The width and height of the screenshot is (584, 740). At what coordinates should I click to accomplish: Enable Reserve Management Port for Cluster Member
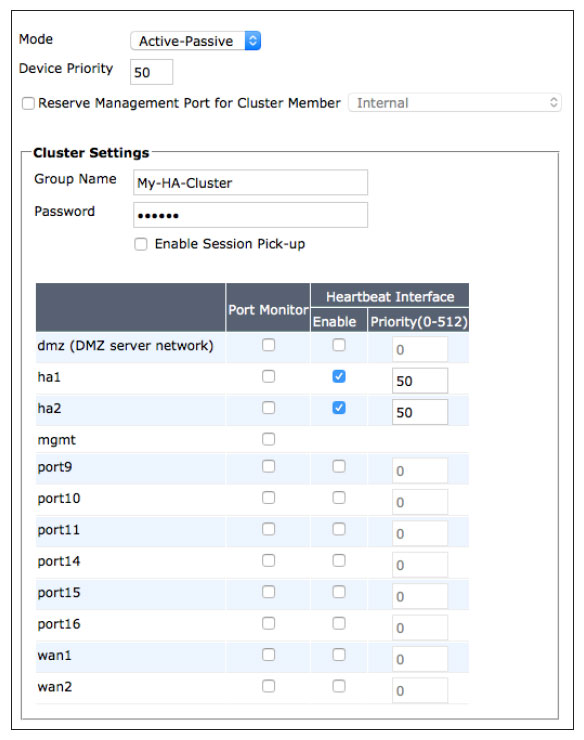coord(28,103)
